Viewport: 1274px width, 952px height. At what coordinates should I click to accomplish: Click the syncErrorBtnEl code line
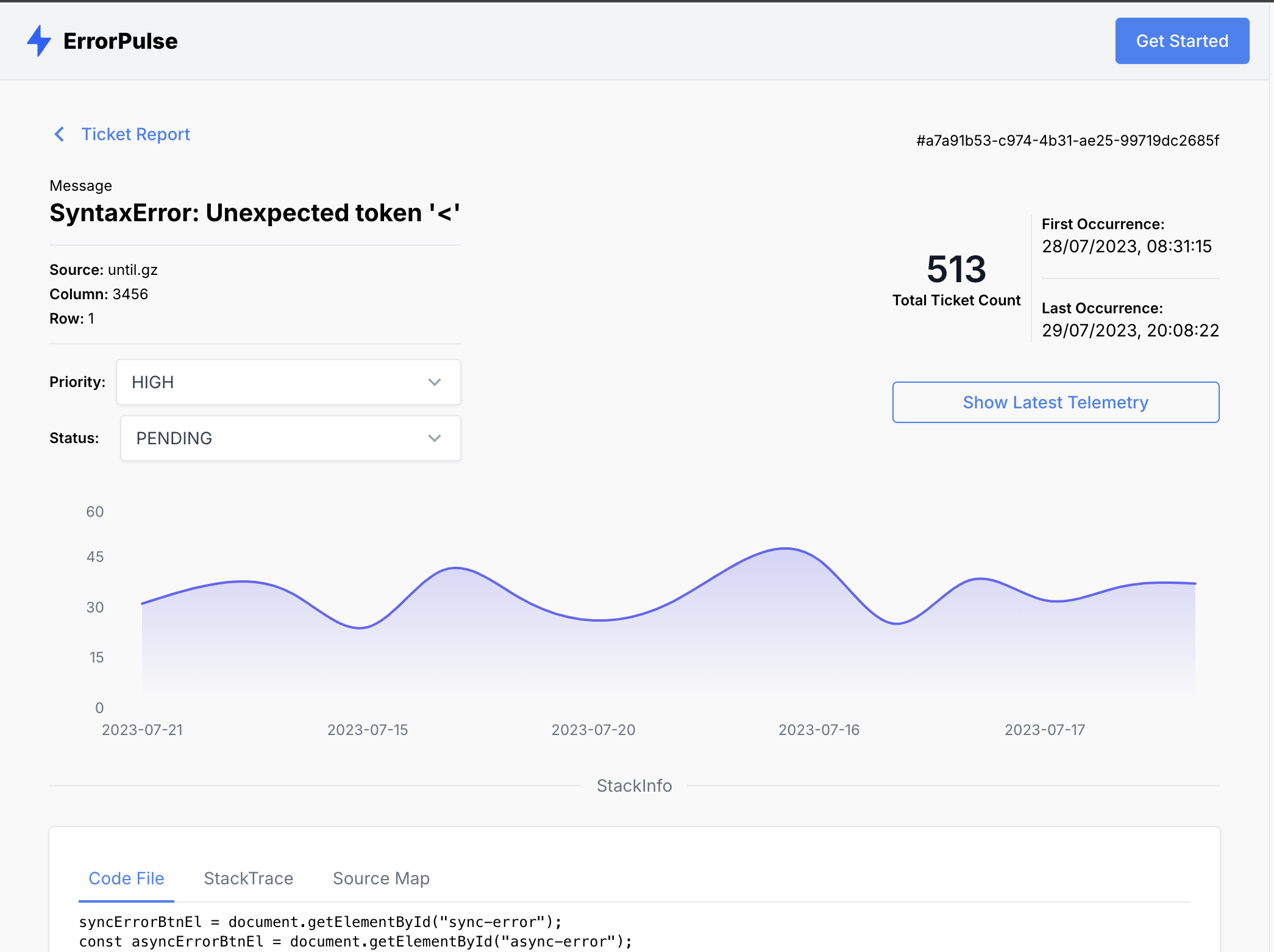(320, 922)
